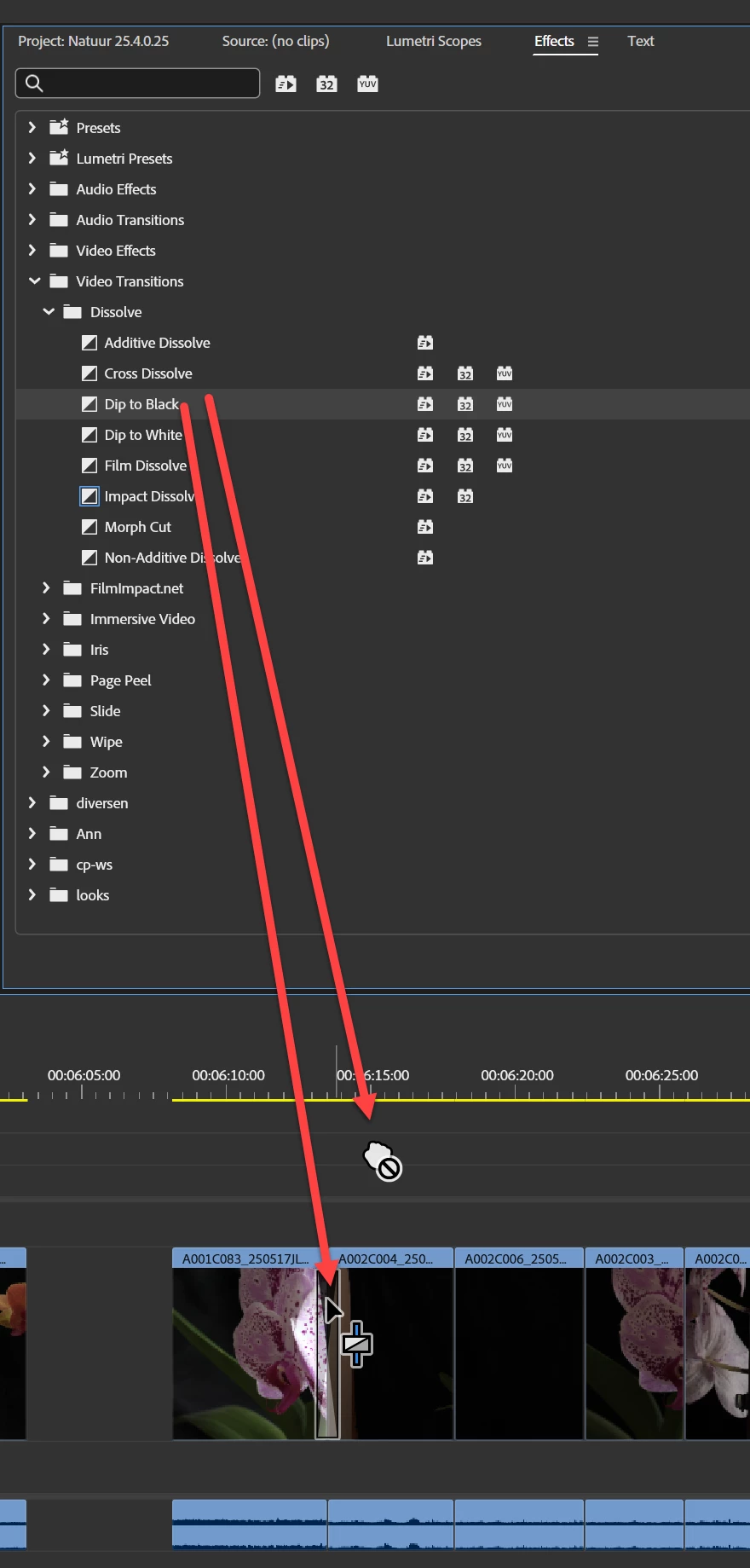Click Cross Dissolve's YUV badge
The image size is (750, 1568).
(x=505, y=373)
